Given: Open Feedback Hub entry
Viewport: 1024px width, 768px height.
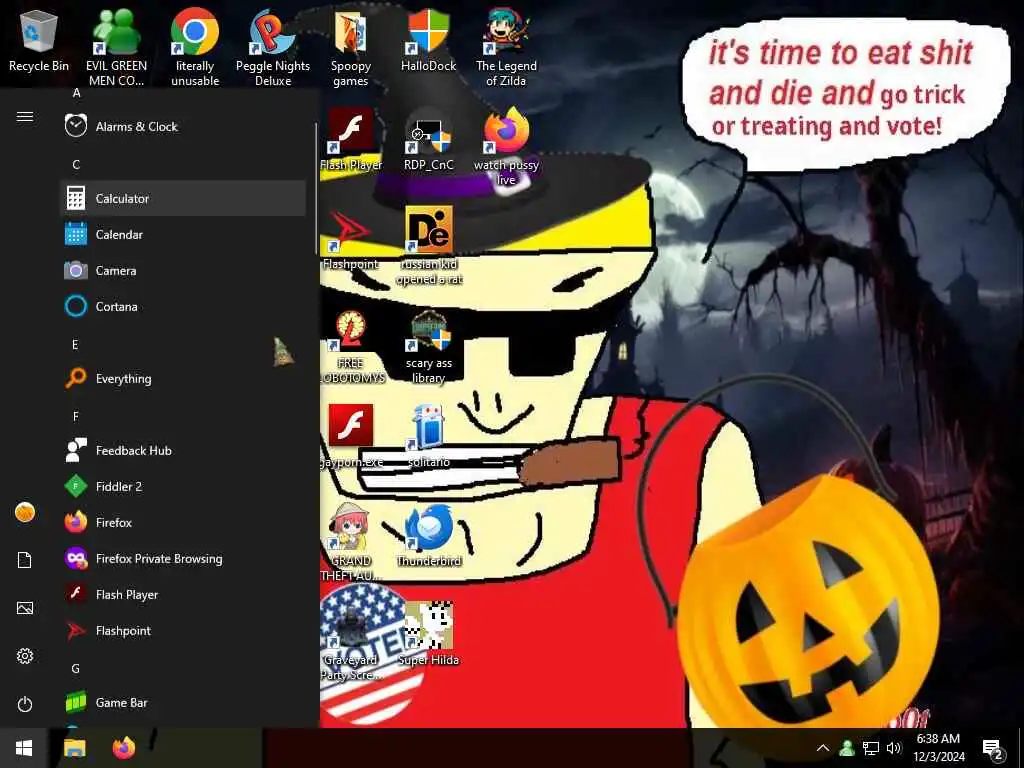Looking at the screenshot, I should click(x=183, y=450).
